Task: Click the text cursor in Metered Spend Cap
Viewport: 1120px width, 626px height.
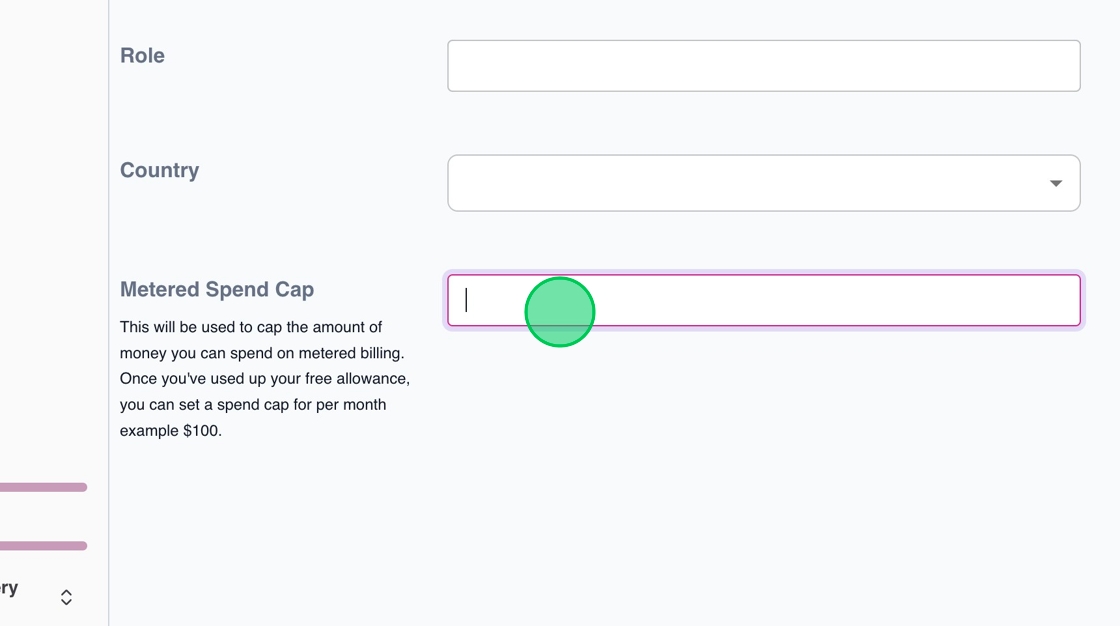Action: (466, 300)
